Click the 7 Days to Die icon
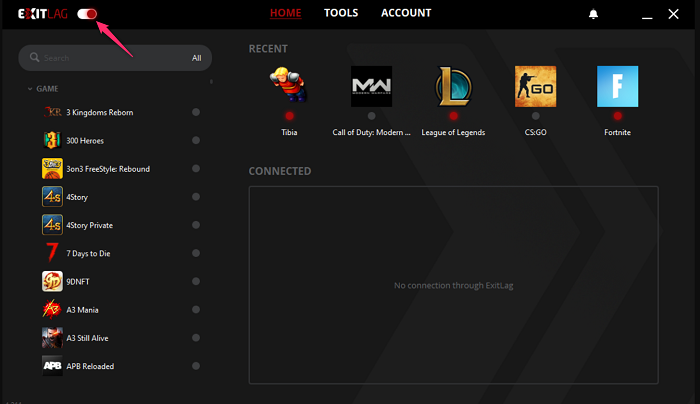 point(52,253)
